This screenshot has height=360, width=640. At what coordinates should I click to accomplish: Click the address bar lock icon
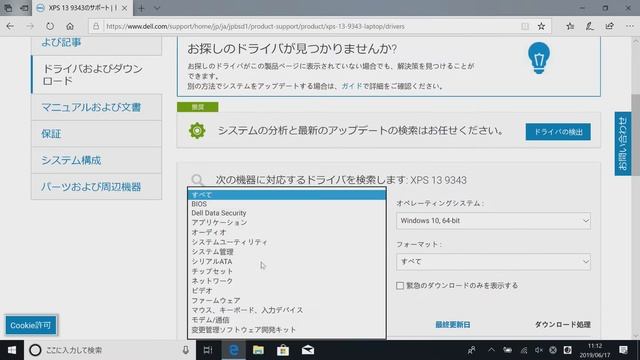click(96, 27)
